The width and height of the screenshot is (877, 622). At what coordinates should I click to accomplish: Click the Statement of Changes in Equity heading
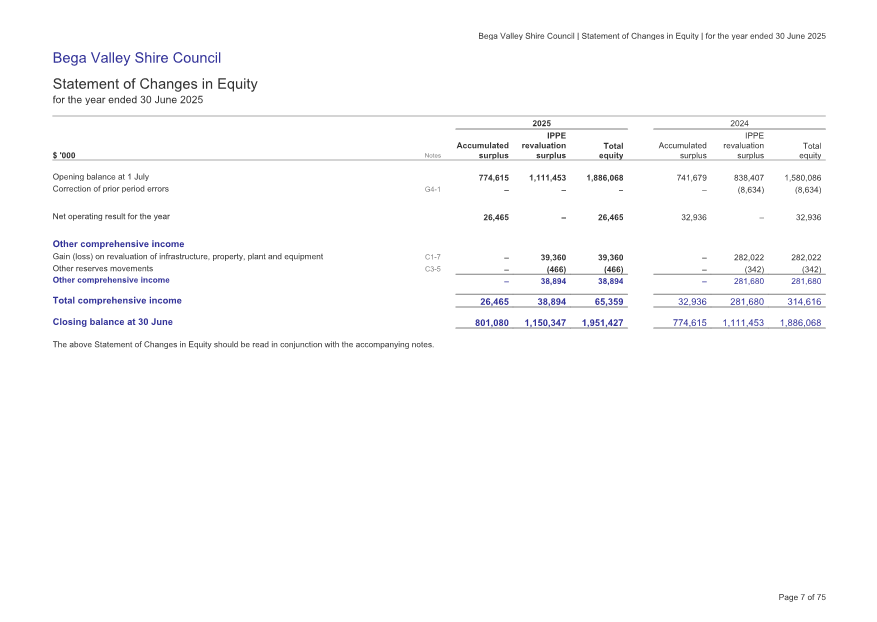[155, 84]
